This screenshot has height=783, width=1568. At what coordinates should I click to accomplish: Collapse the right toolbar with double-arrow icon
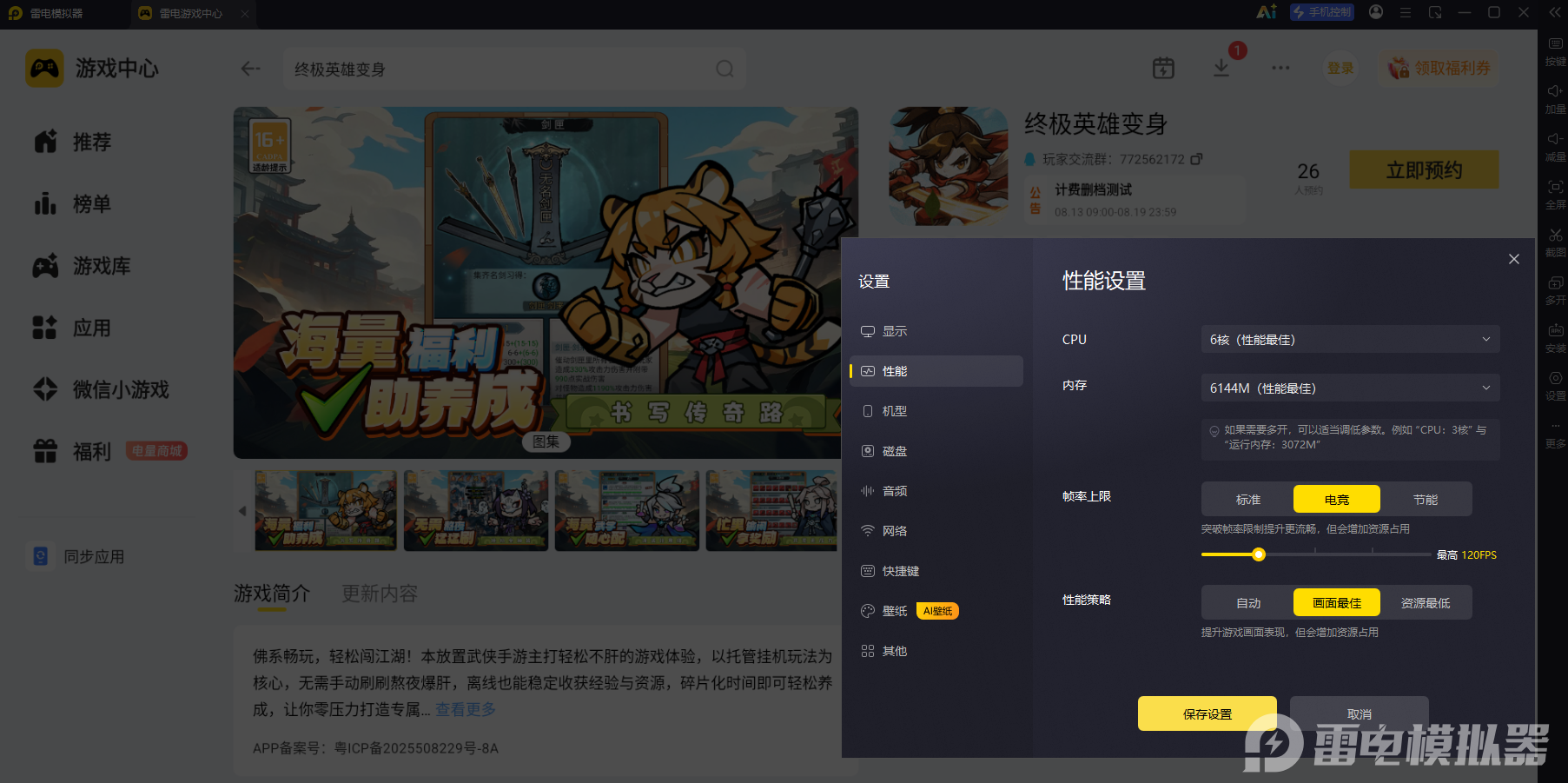1554,12
